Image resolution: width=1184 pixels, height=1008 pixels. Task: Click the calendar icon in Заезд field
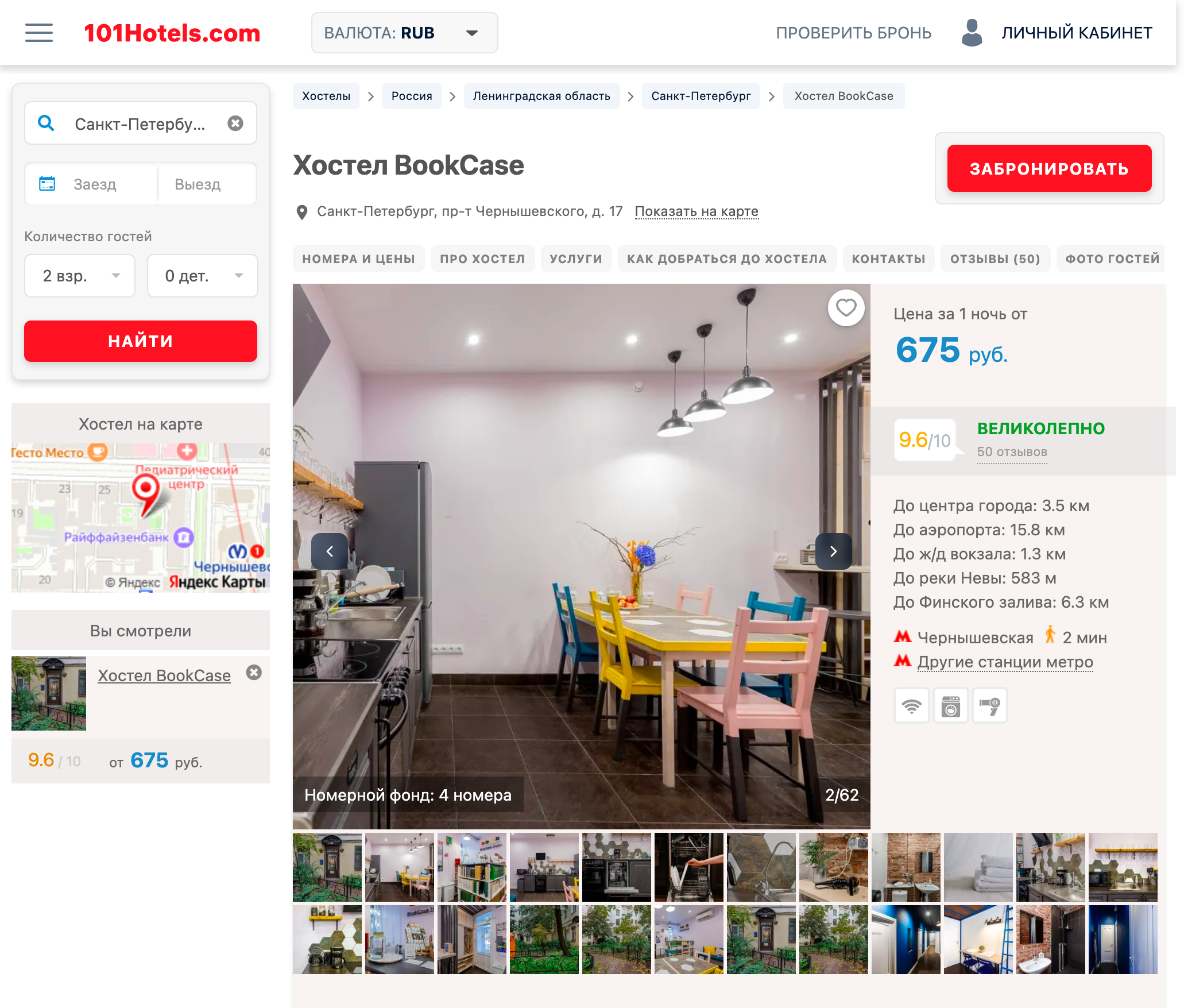click(47, 184)
